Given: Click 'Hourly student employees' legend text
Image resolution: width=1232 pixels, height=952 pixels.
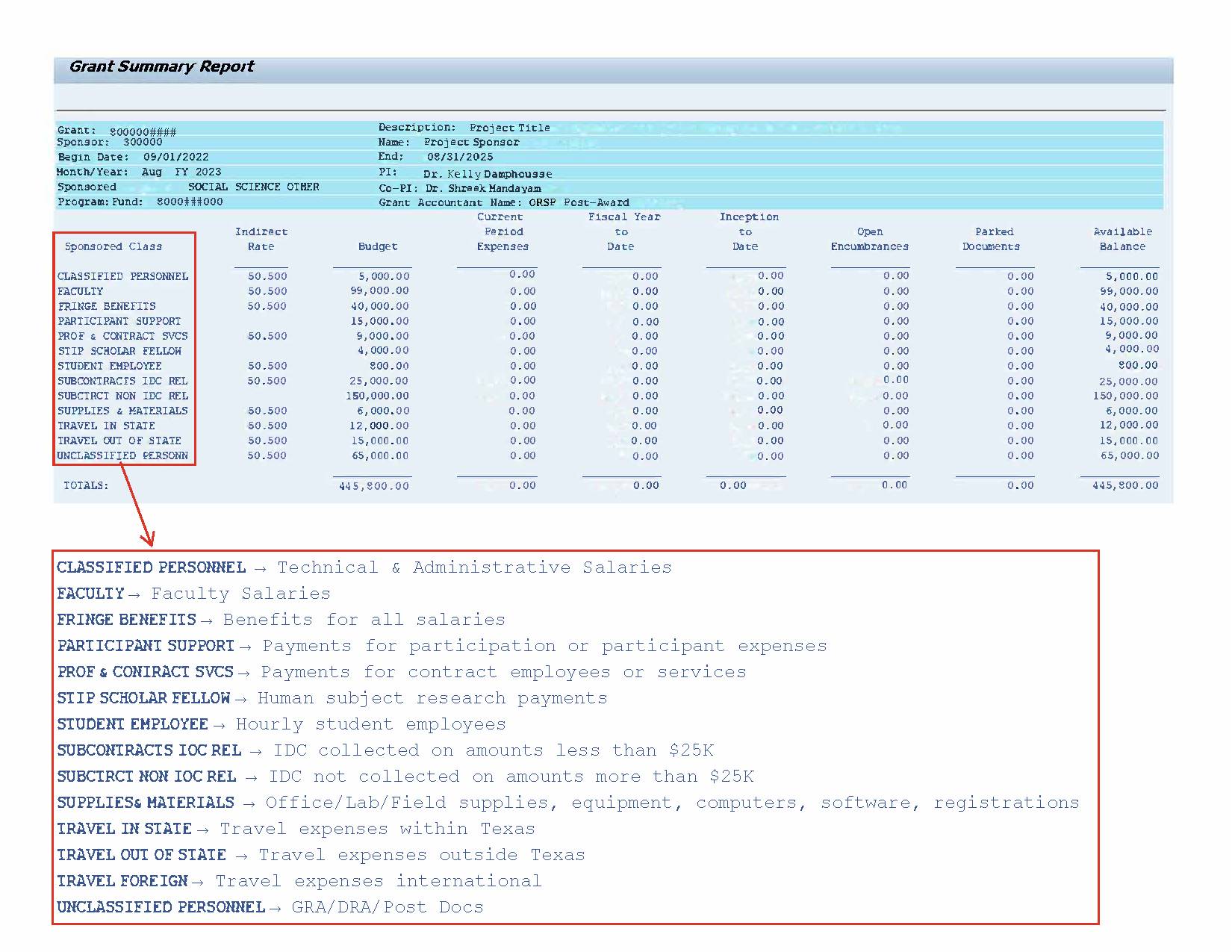Looking at the screenshot, I should pos(370,724).
